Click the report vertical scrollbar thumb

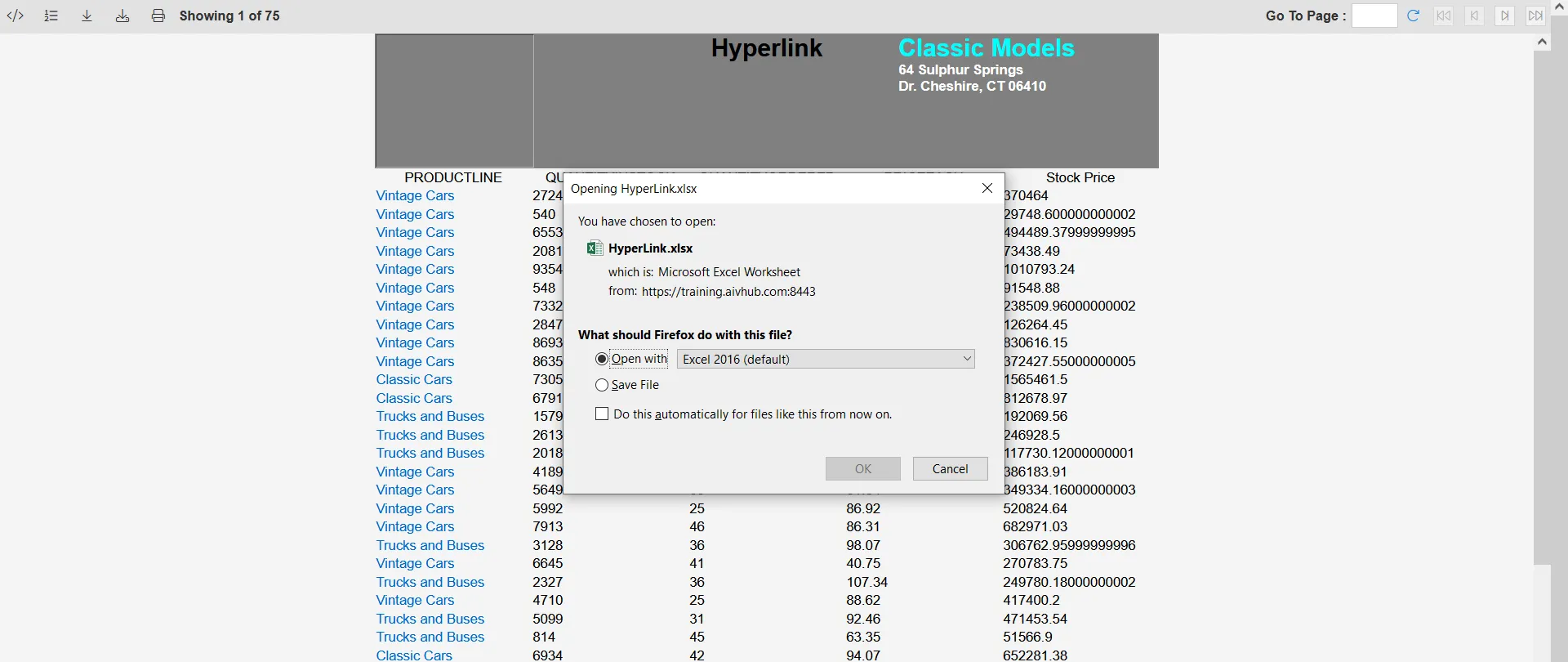click(1542, 307)
